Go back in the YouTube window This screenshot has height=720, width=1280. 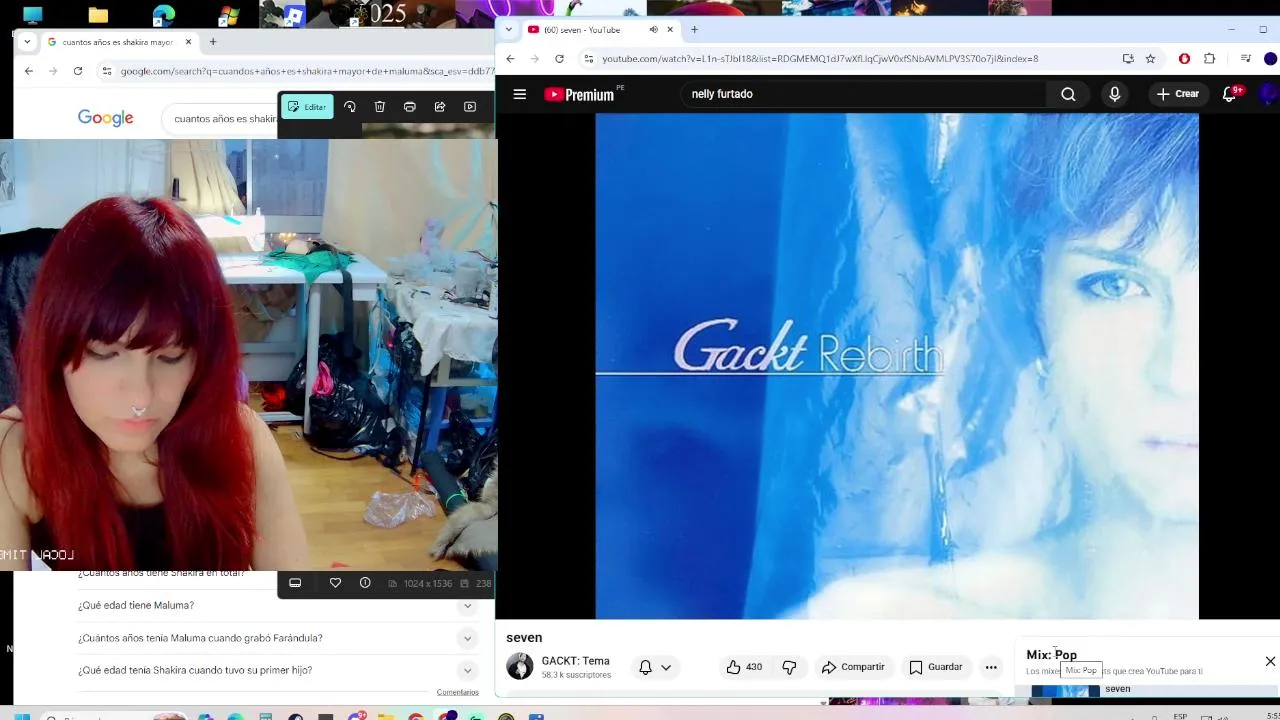point(510,59)
